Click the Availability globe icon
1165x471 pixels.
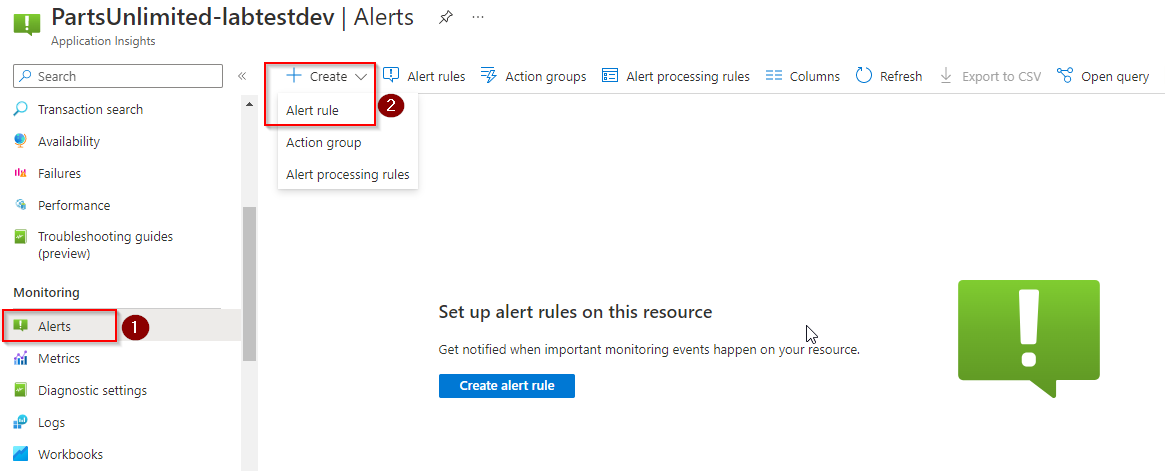click(21, 141)
